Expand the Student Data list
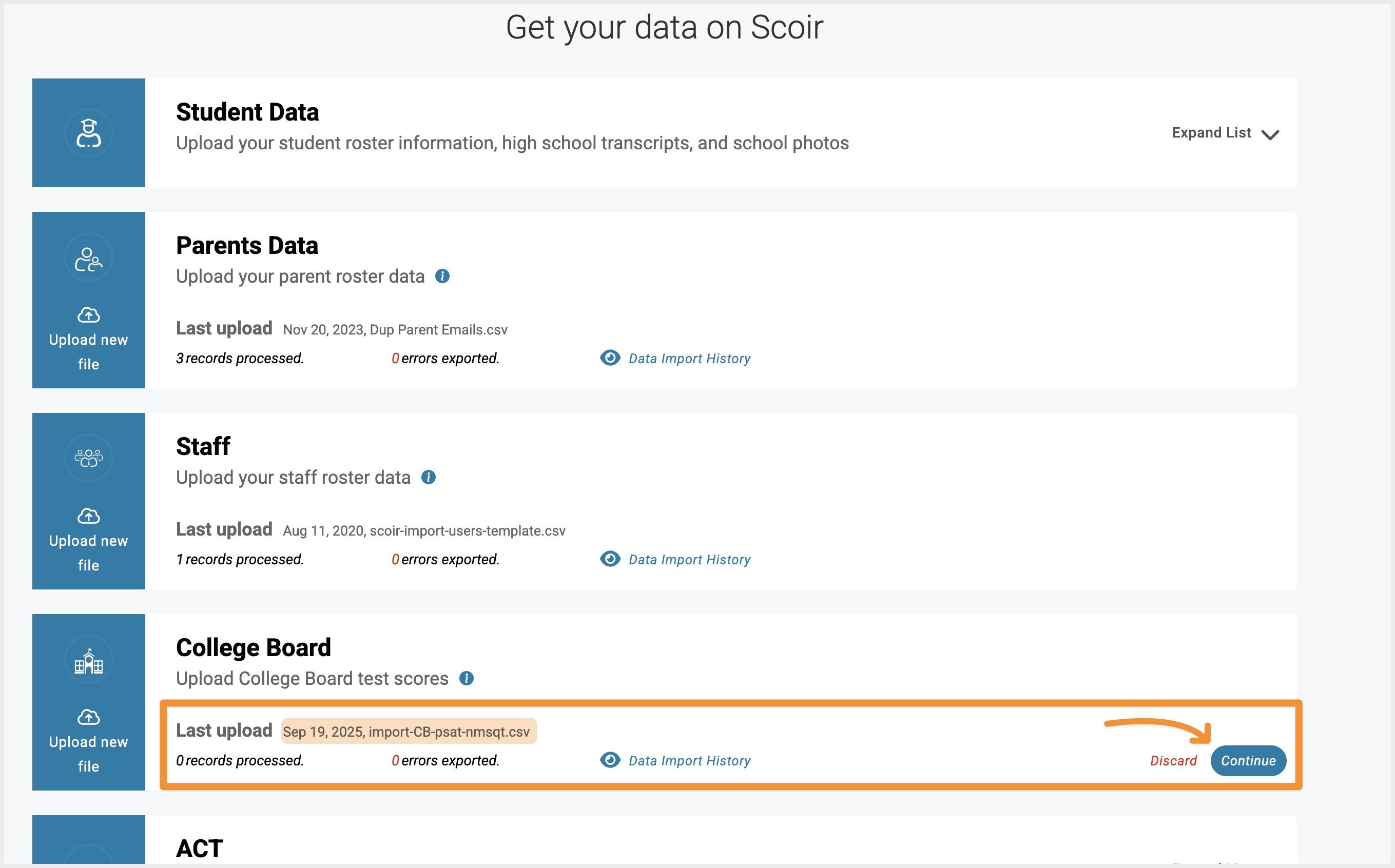Viewport: 1395px width, 868px height. (x=1211, y=133)
